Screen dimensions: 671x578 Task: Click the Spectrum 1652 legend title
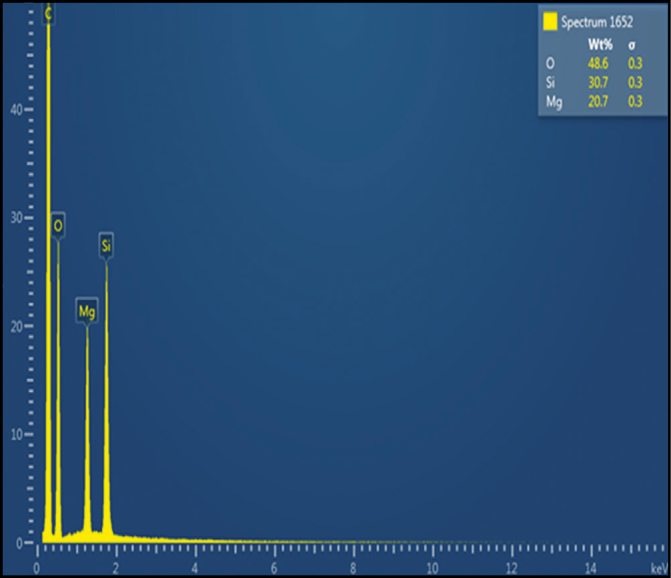click(x=597, y=22)
